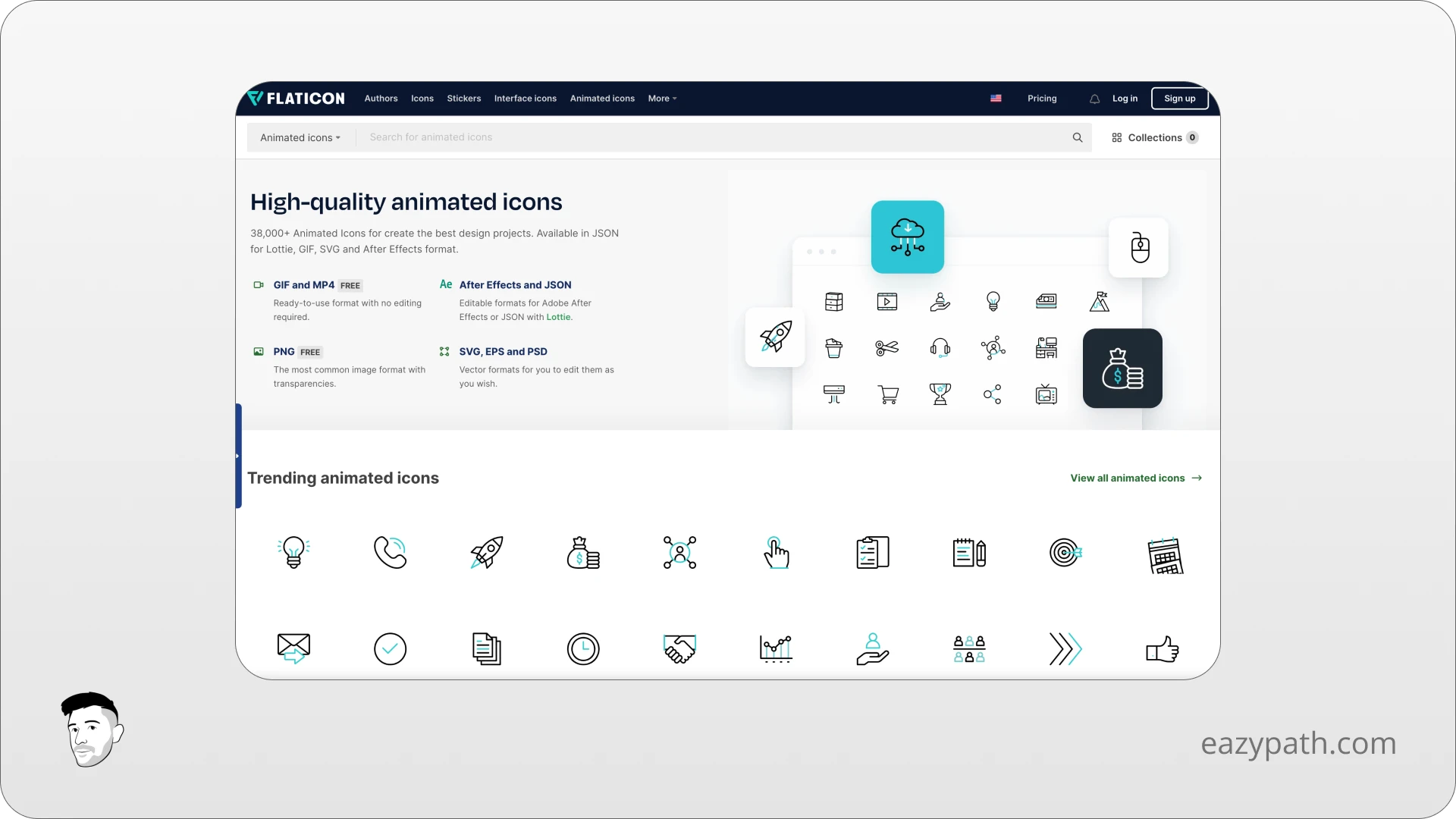
Task: Enable the notification bell icon
Action: [x=1094, y=98]
